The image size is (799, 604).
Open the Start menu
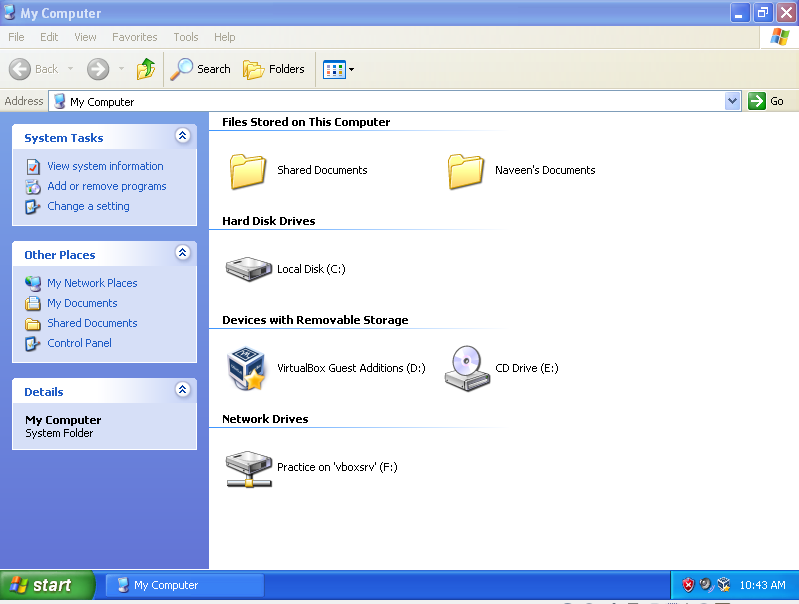(47, 585)
